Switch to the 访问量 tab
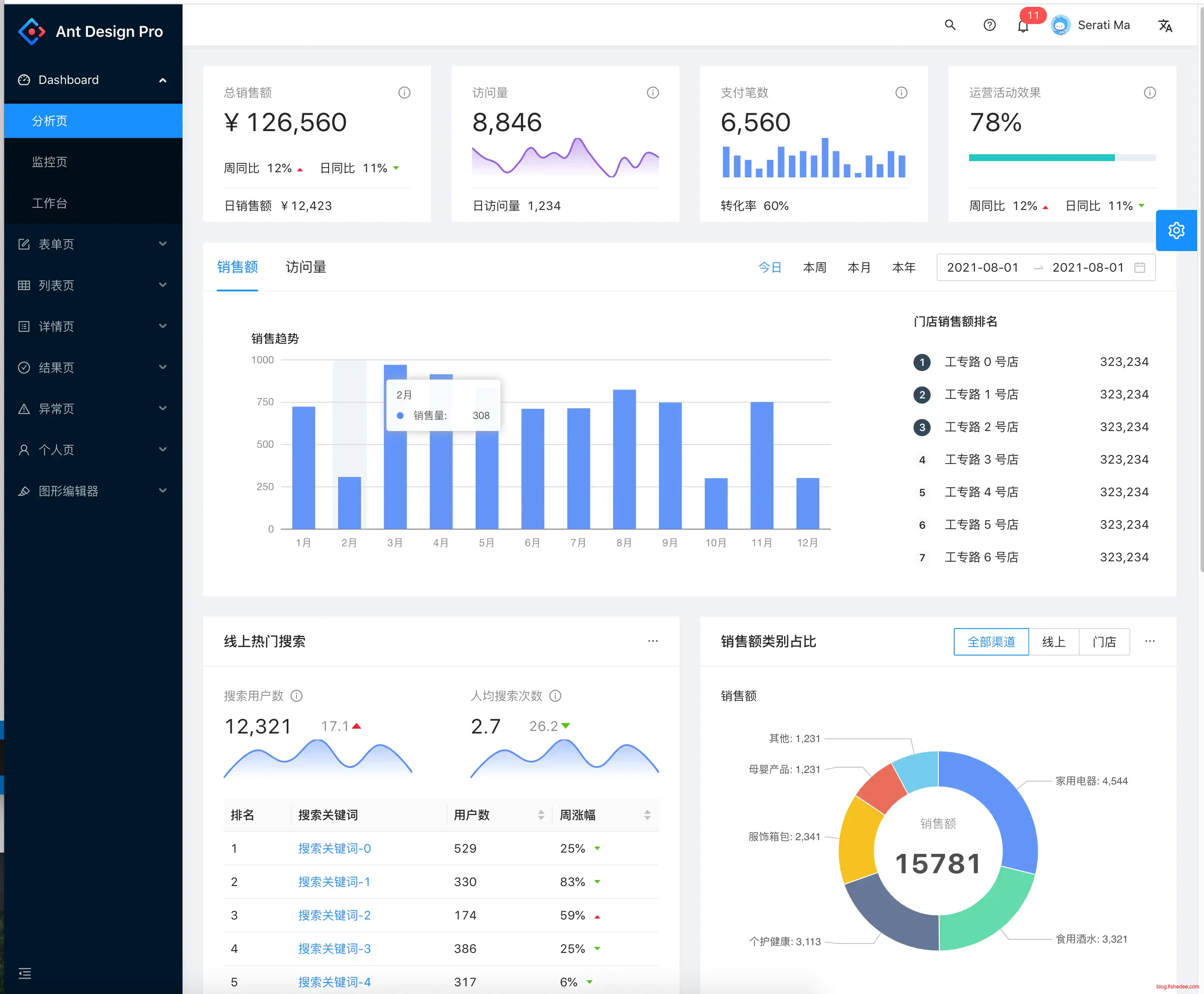Image resolution: width=1204 pixels, height=994 pixels. (x=306, y=267)
